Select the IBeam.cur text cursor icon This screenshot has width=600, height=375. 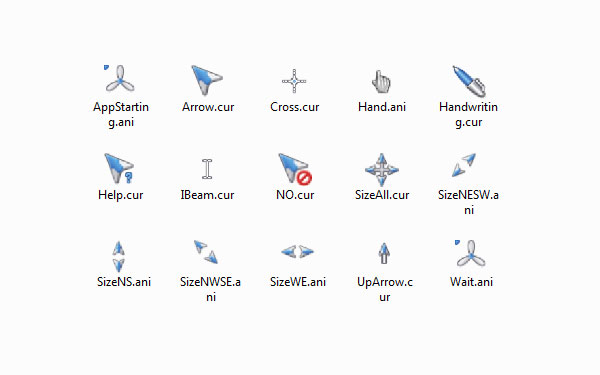(x=207, y=169)
